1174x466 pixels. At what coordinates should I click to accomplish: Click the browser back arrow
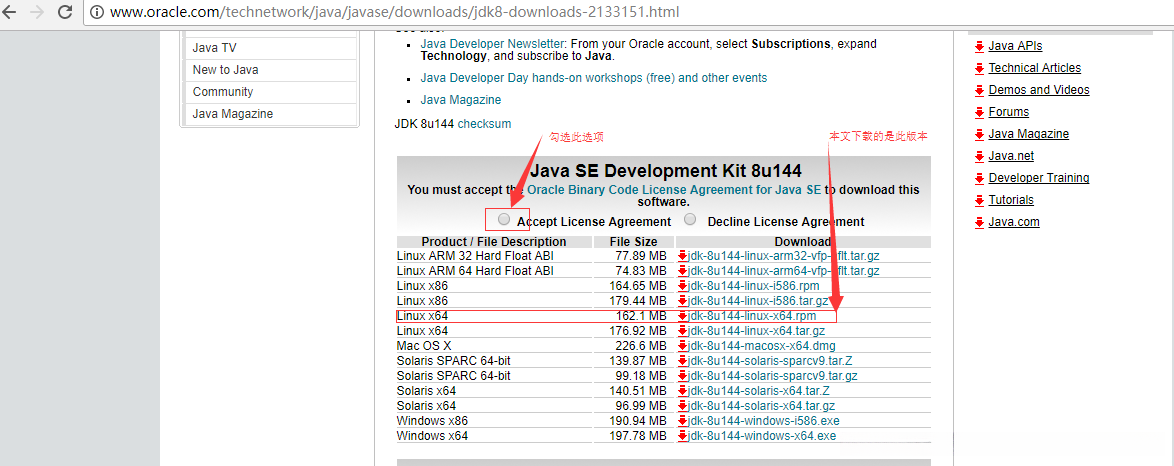coord(9,12)
